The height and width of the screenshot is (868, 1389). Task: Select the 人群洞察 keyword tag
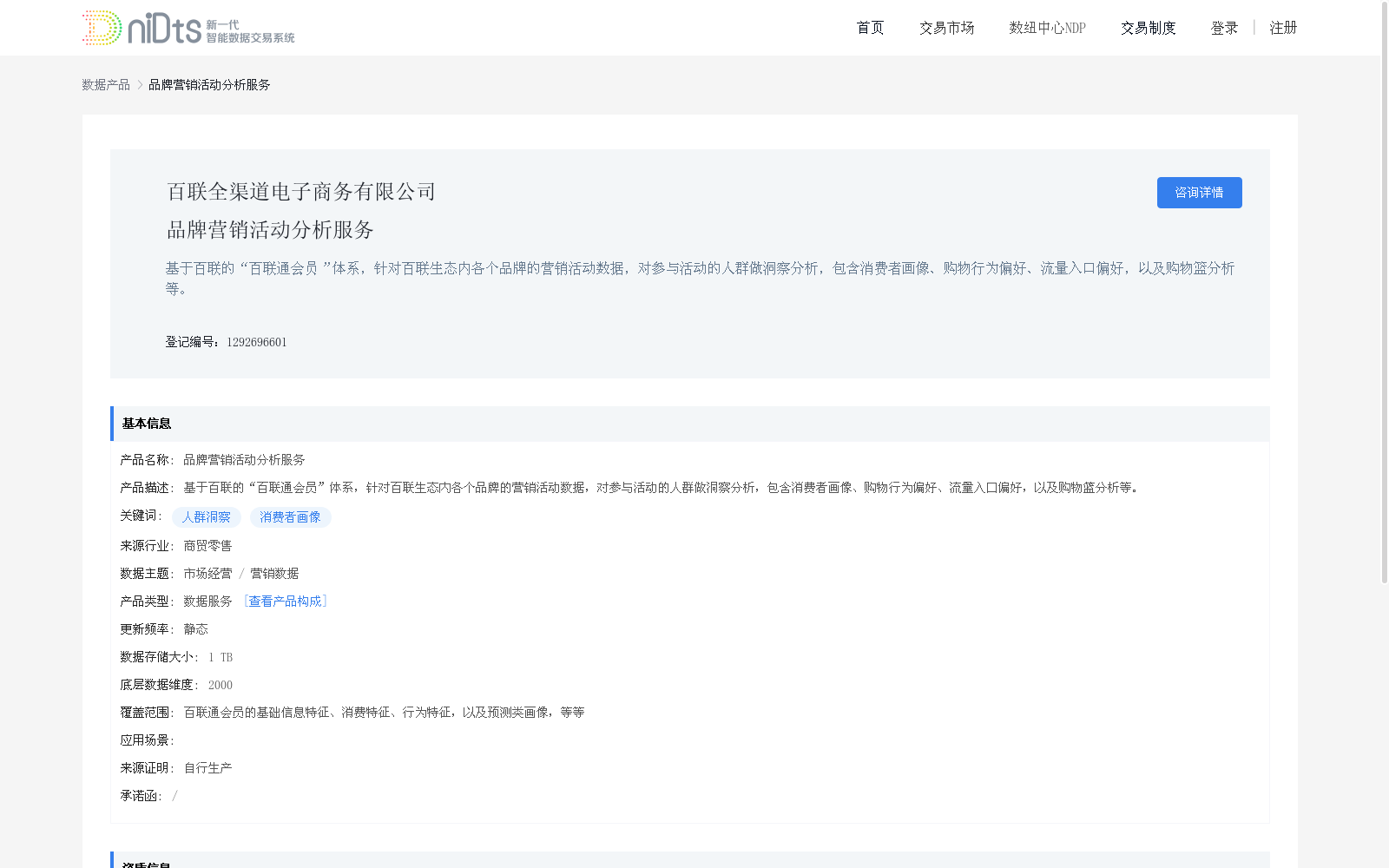pos(207,517)
